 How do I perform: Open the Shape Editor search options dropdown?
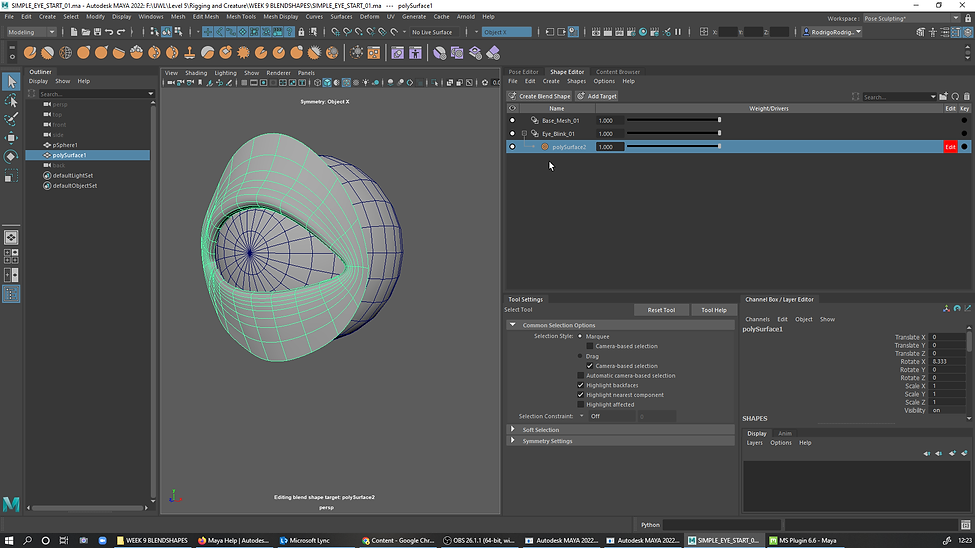click(933, 97)
